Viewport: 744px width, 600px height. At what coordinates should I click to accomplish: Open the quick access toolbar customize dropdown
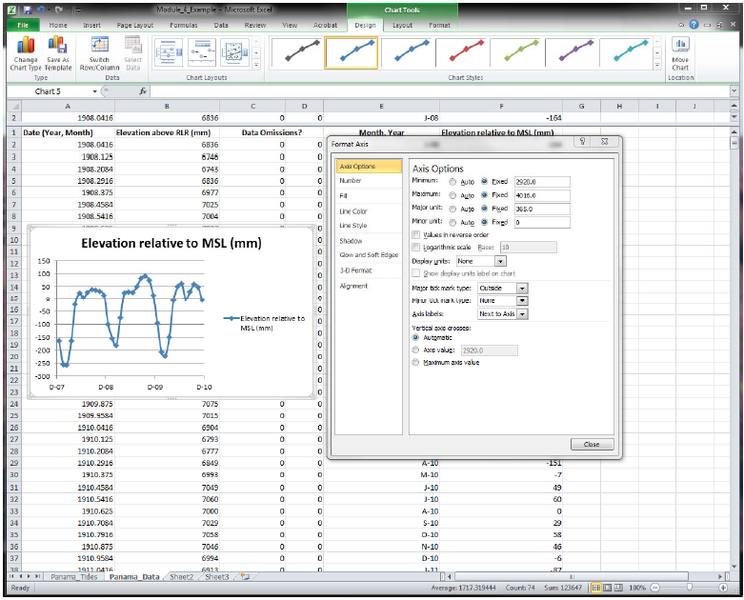[78, 9]
